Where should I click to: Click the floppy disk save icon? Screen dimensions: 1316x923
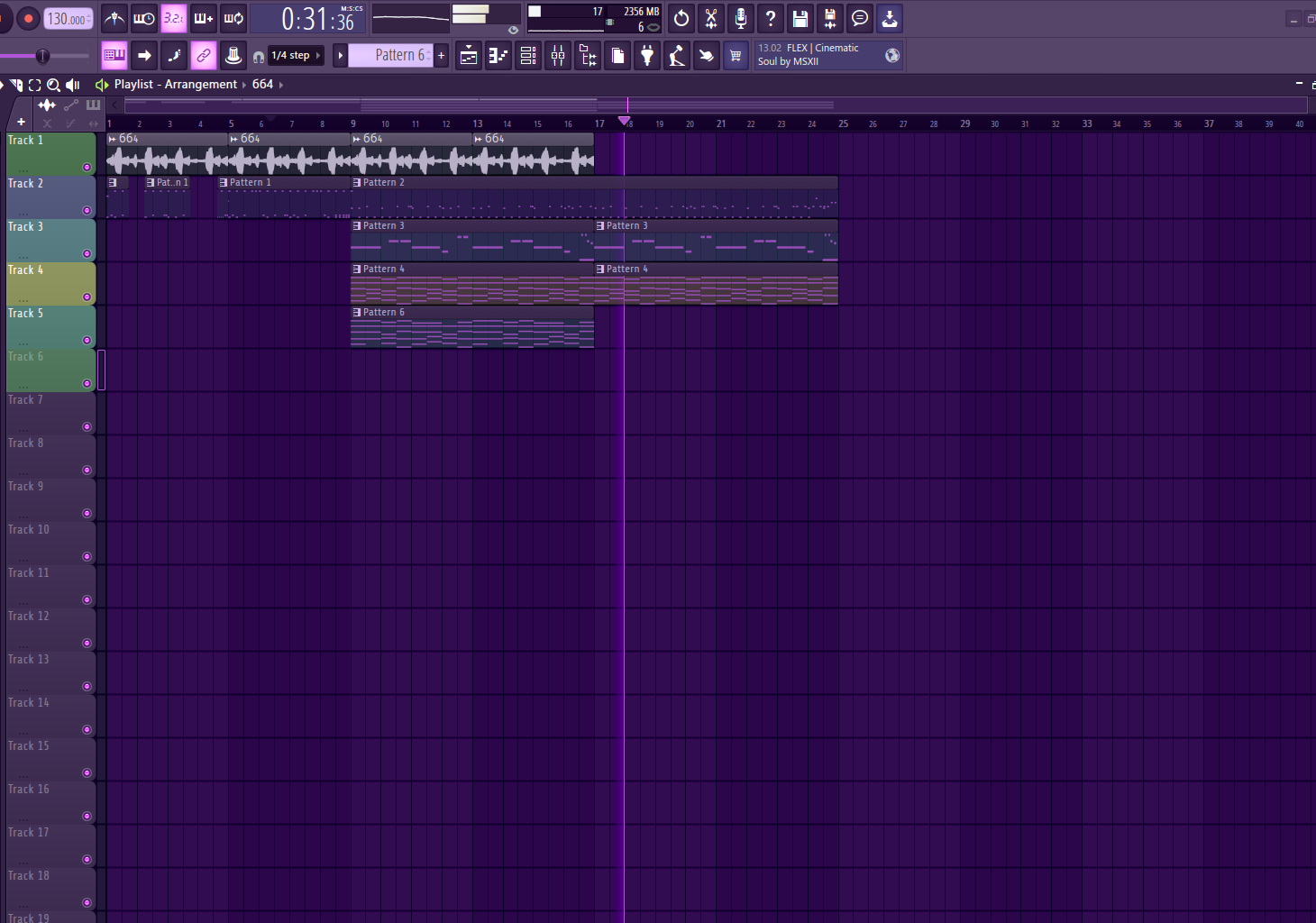(x=800, y=18)
